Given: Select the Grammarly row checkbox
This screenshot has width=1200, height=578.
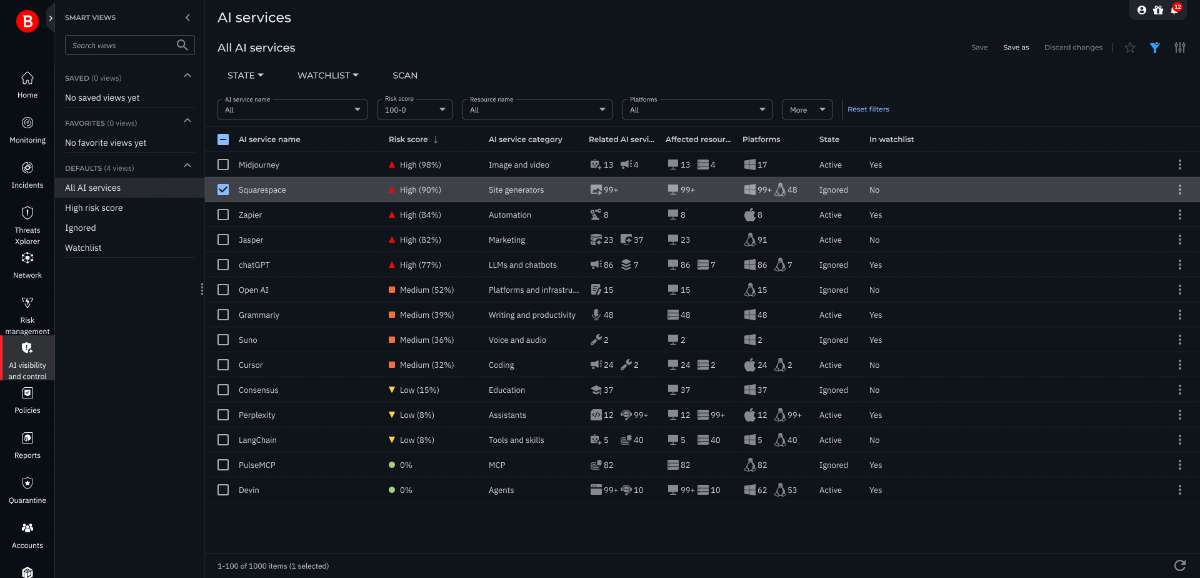Looking at the screenshot, I should click(x=223, y=314).
